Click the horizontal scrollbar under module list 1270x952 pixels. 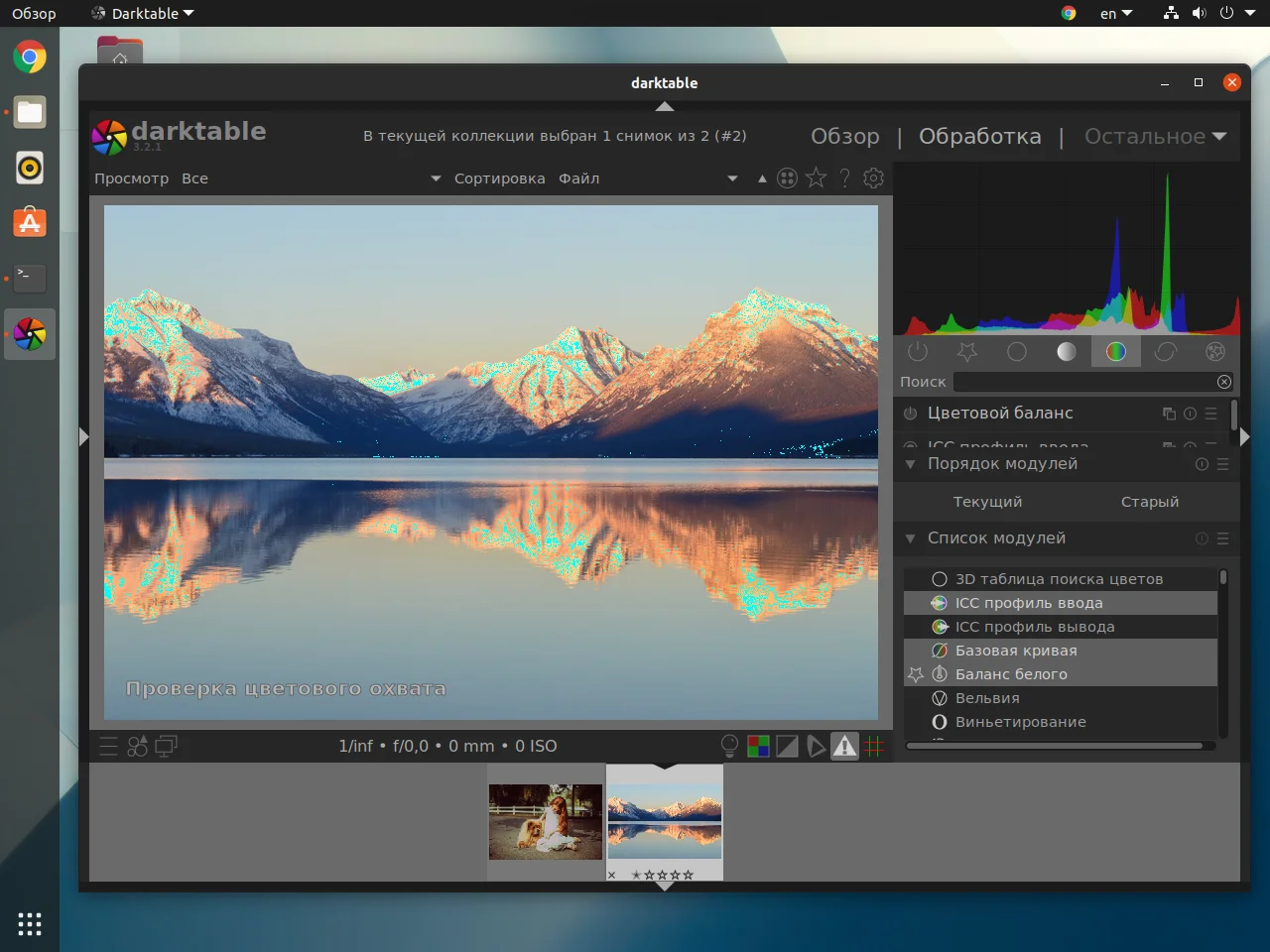pyautogui.click(x=1054, y=746)
